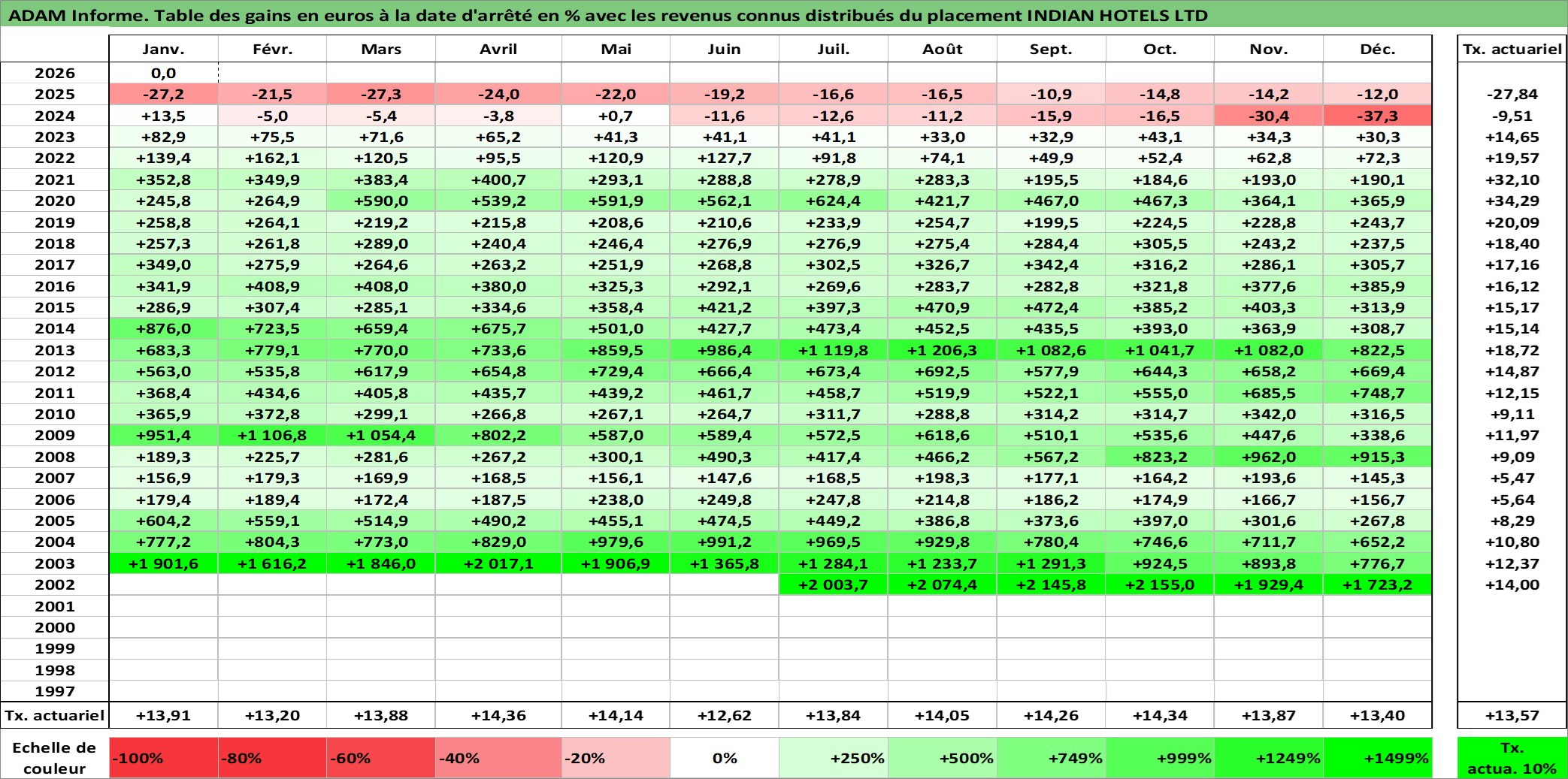Click the ADAM Informe title banner
Image resolution: width=1568 pixels, height=779 pixels.
(784, 14)
